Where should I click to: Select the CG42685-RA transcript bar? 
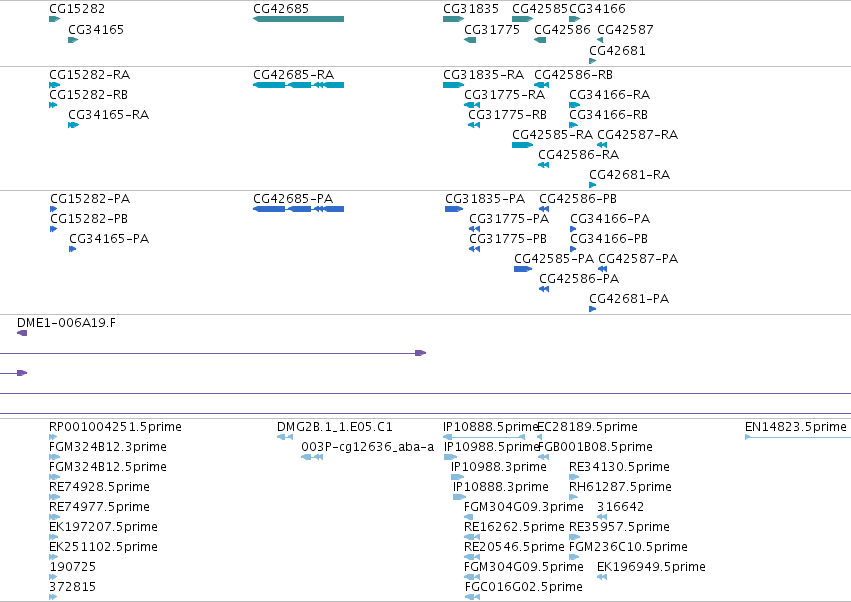click(x=299, y=85)
